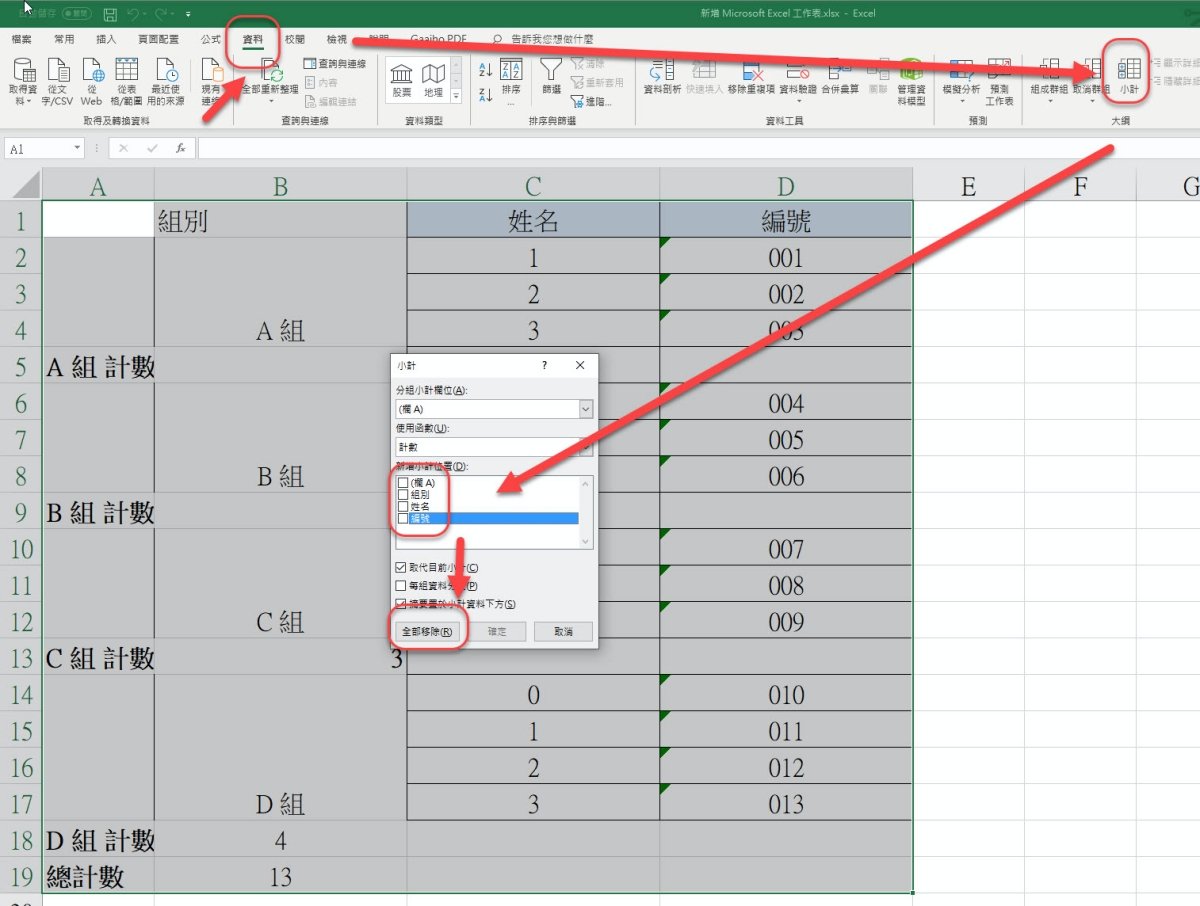
Task: Click 合併彙算 (Consolidate) icon
Action: [x=840, y=75]
